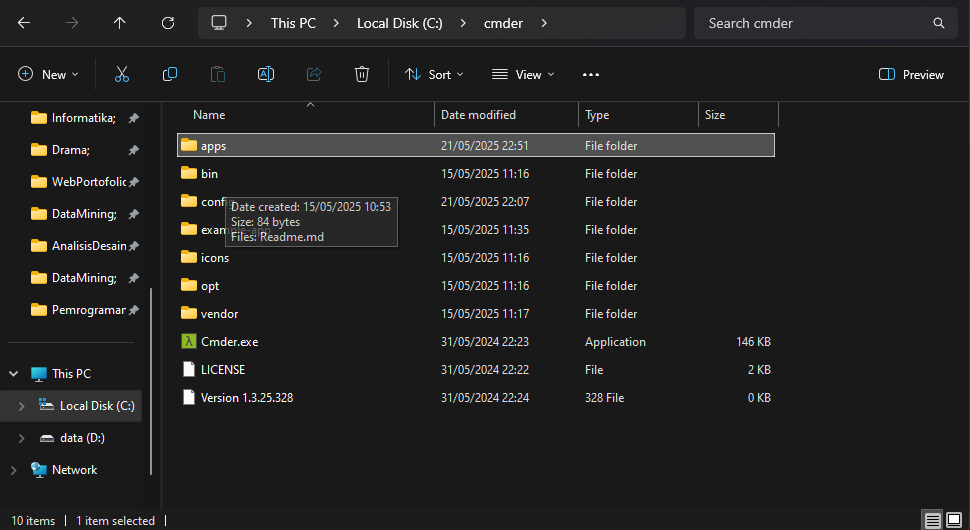
Task: Click the Share icon in toolbar
Action: point(314,74)
